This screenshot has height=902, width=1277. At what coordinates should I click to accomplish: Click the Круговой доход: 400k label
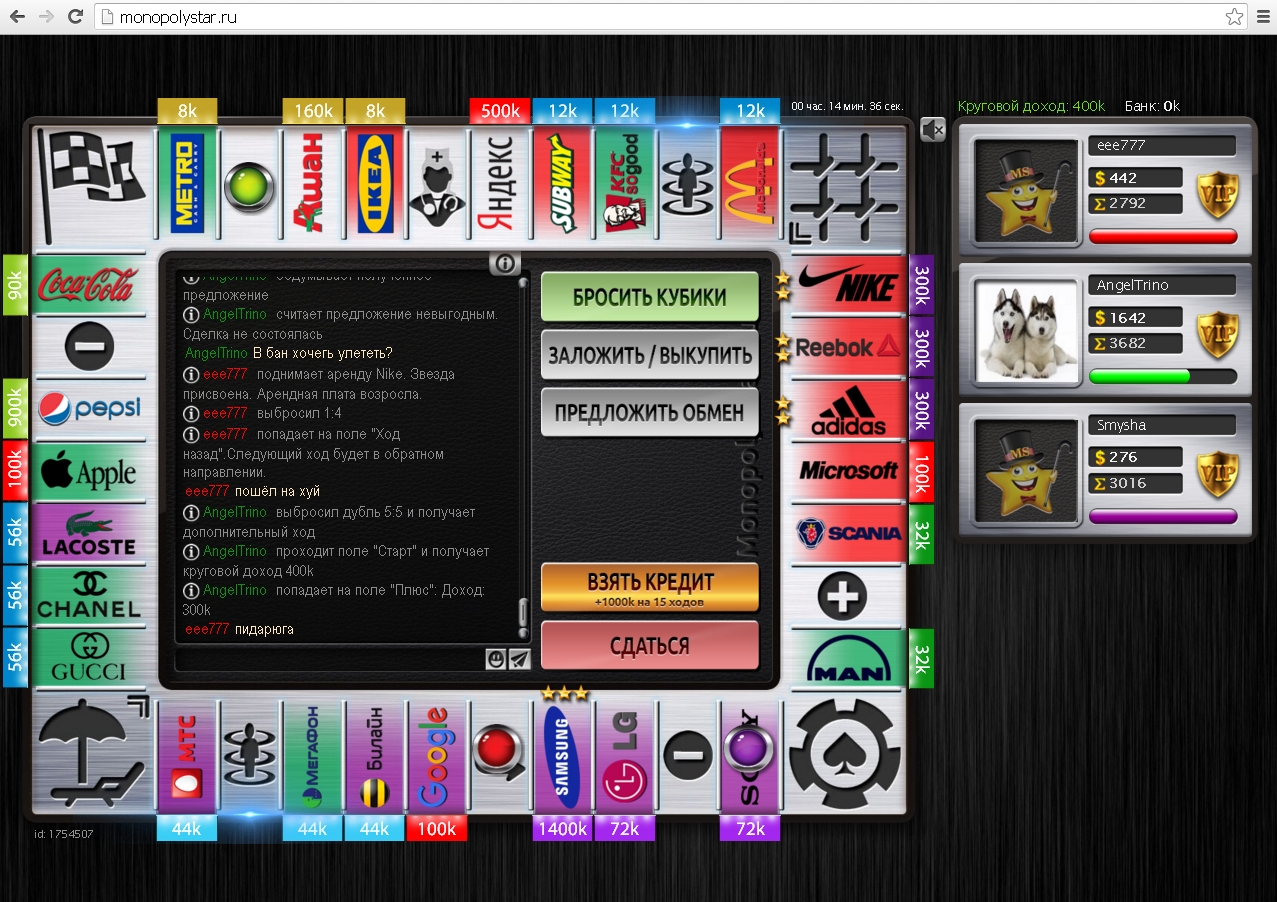tap(1032, 106)
